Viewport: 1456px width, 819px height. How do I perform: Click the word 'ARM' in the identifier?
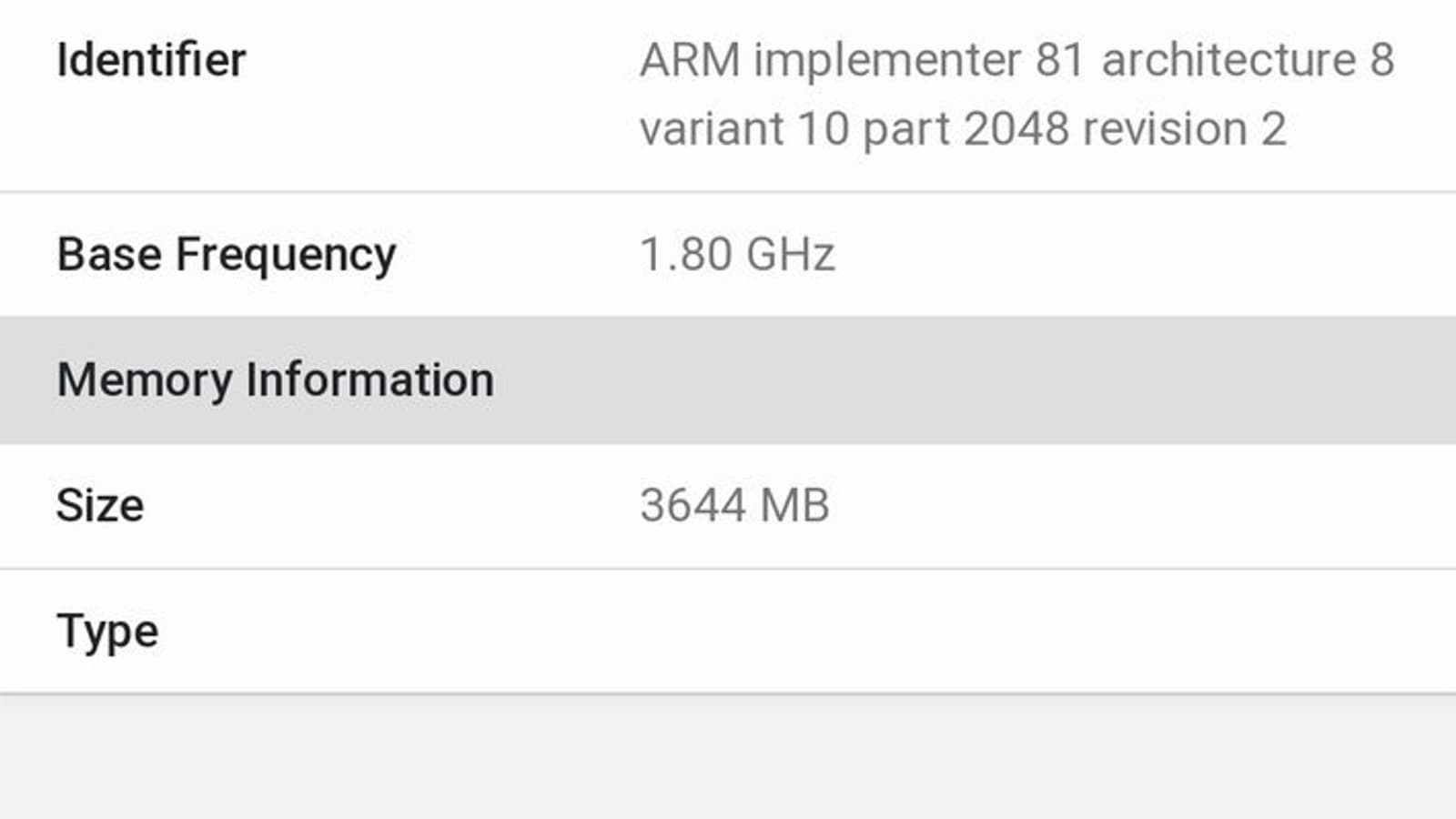[690, 61]
